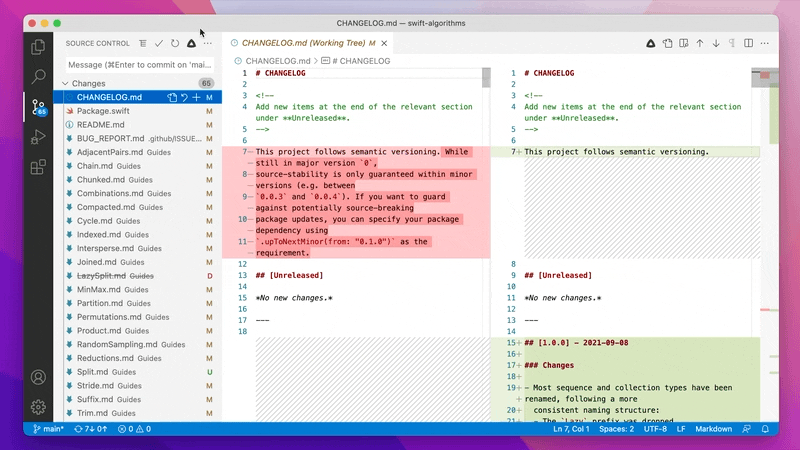The width and height of the screenshot is (800, 450).
Task: Open Source Control more actions ellipsis
Action: coord(208,43)
